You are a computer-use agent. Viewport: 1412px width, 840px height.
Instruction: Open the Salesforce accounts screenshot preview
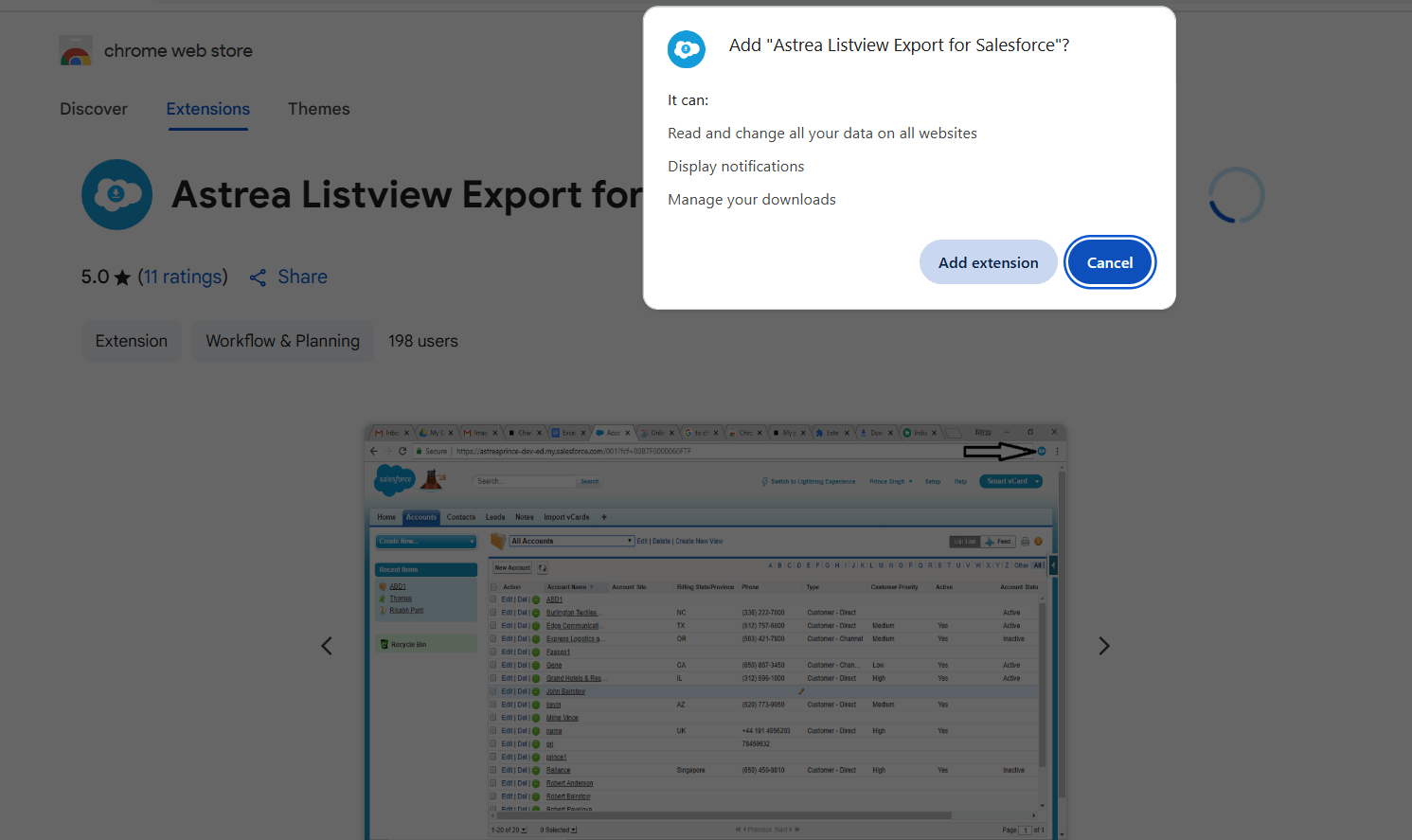click(715, 631)
